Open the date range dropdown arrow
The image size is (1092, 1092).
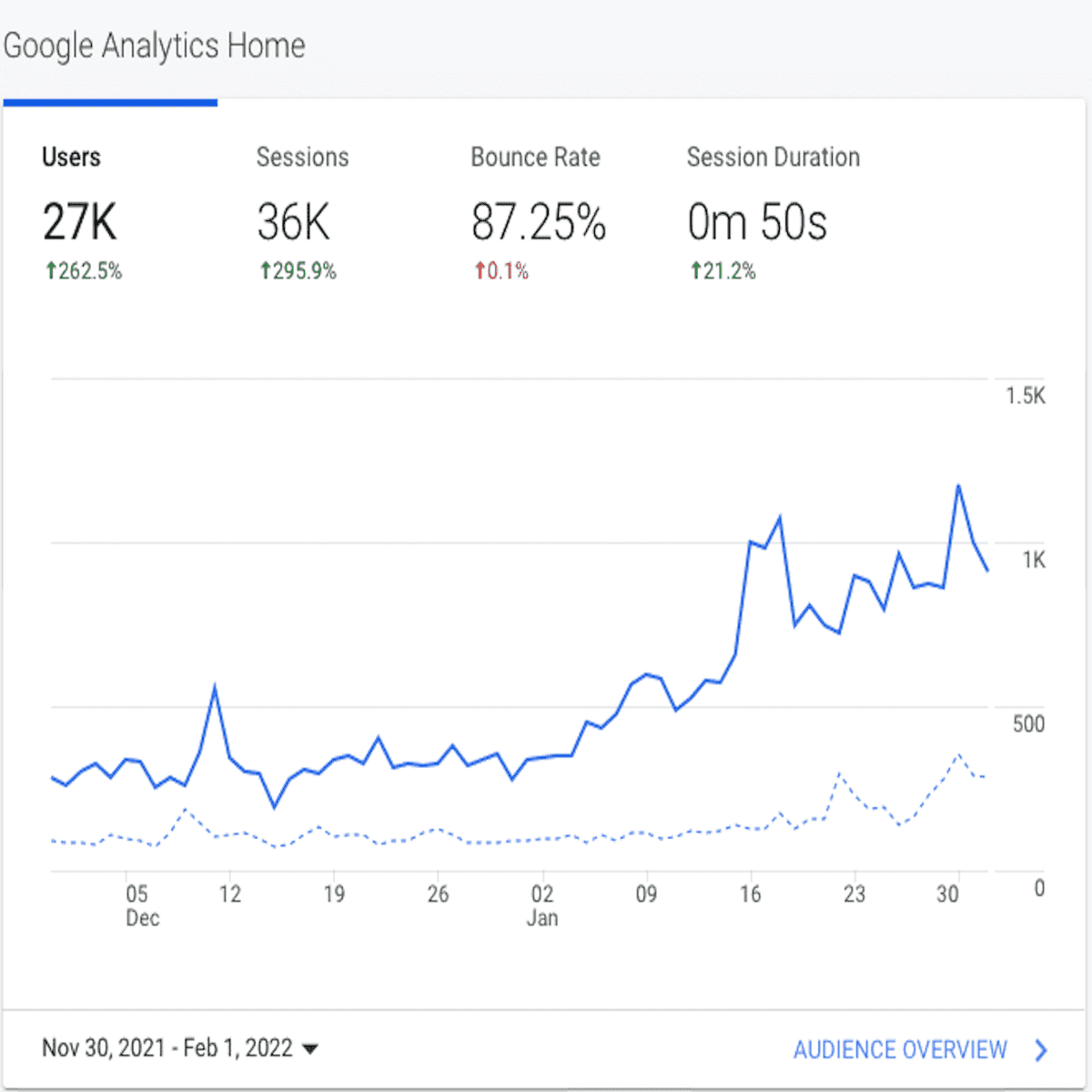coord(310,1049)
